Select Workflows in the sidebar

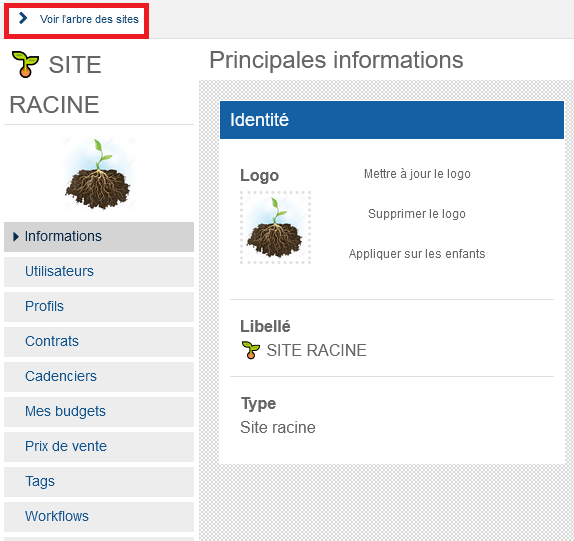(99, 517)
